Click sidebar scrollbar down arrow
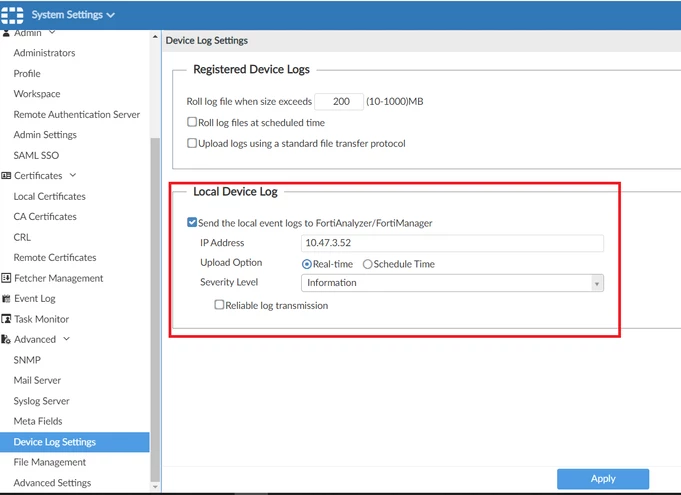This screenshot has width=681, height=495. (x=155, y=487)
